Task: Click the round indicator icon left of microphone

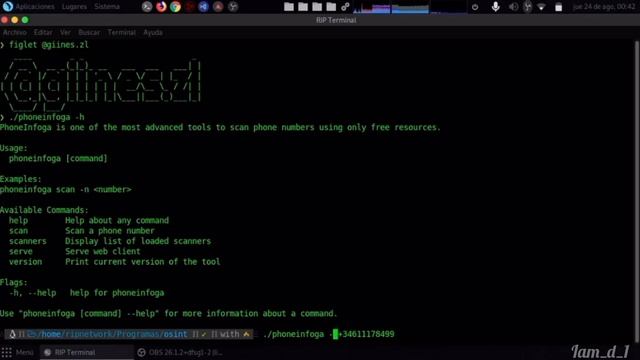Action: coord(475,7)
